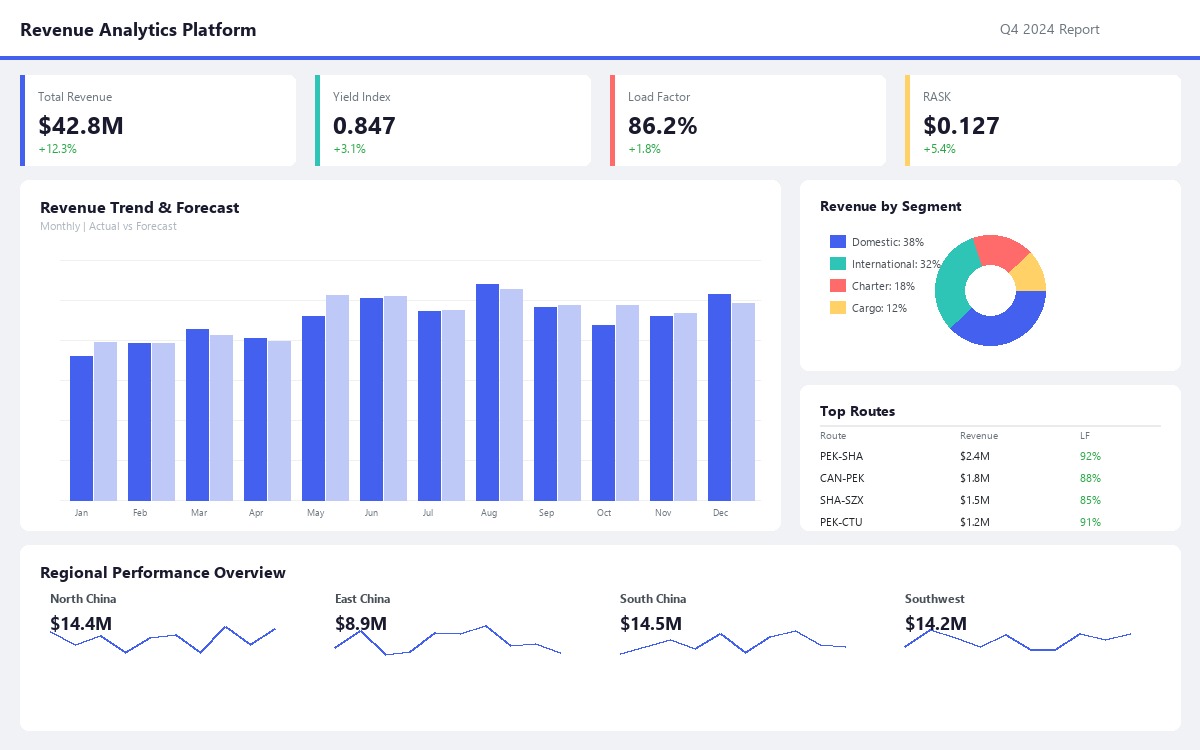
Task: Open the Q4 2024 Report selector
Action: point(1049,29)
